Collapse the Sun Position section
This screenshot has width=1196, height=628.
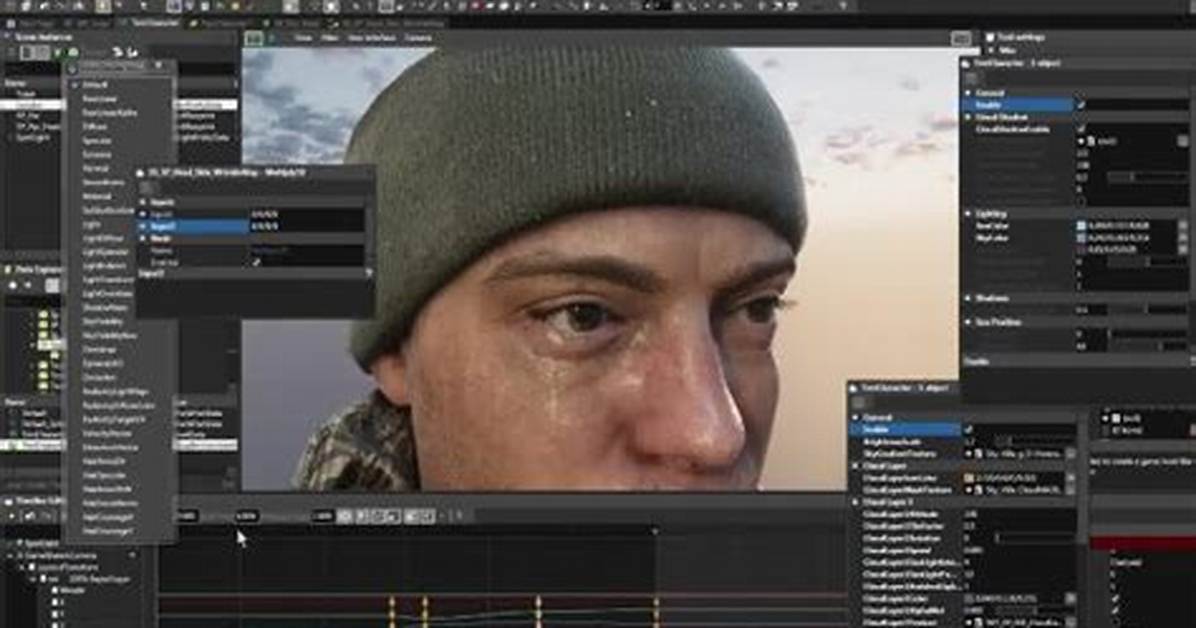coord(969,322)
